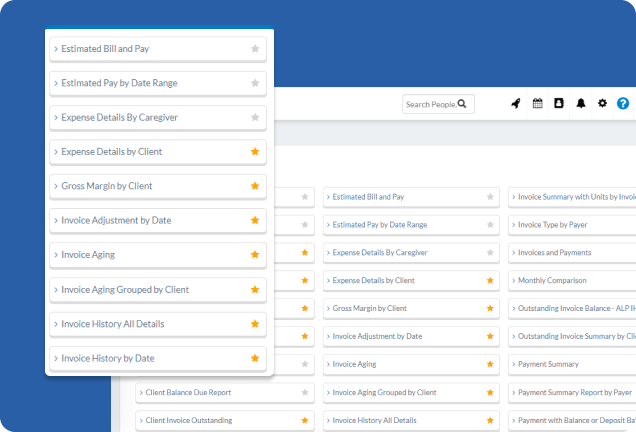Unfavorite Invoice Aging Grouped by Client in popup
Viewport: 636px width, 432px height.
(255, 290)
